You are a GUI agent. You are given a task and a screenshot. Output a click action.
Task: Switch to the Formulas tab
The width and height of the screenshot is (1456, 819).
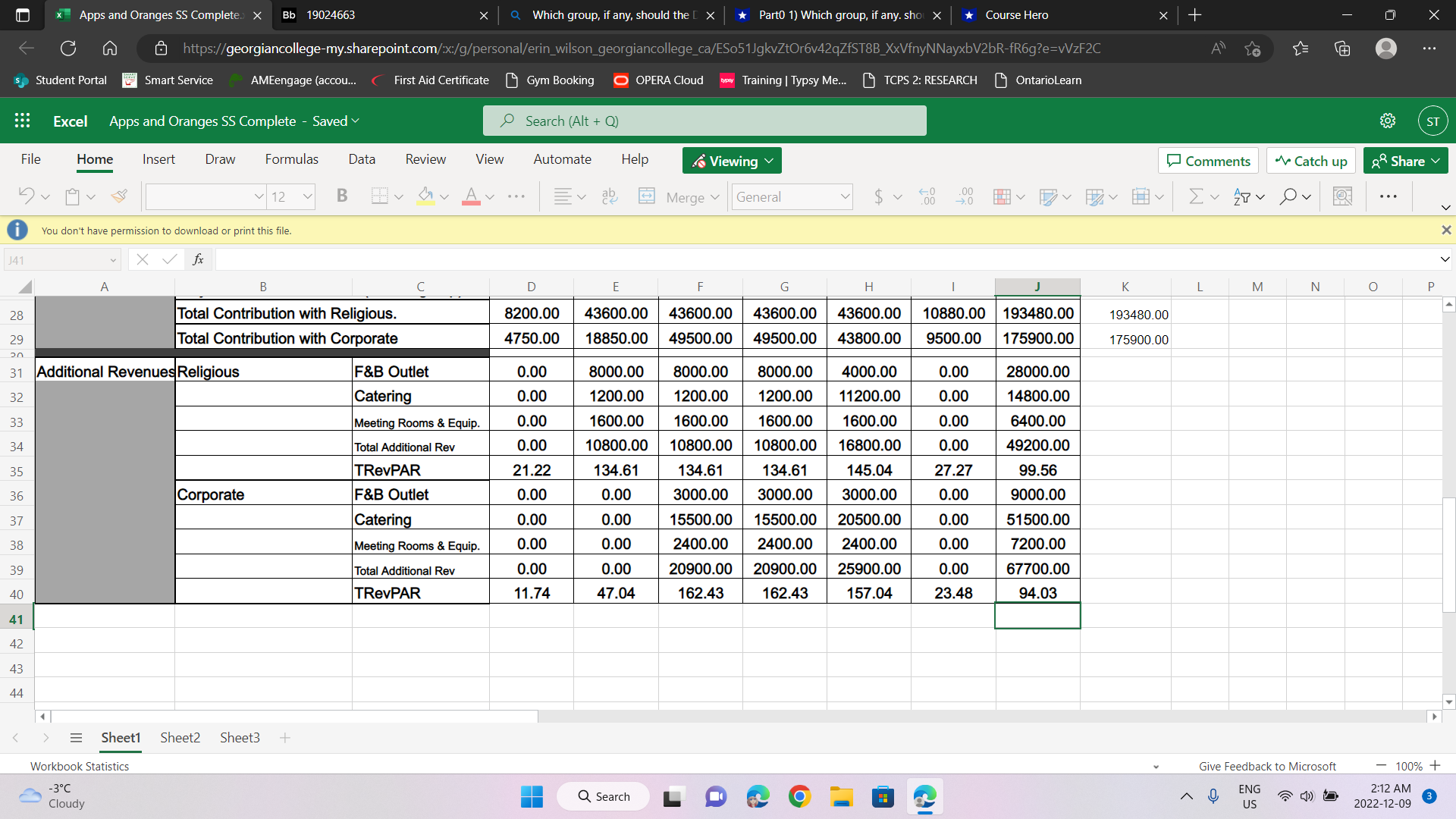[x=291, y=158]
